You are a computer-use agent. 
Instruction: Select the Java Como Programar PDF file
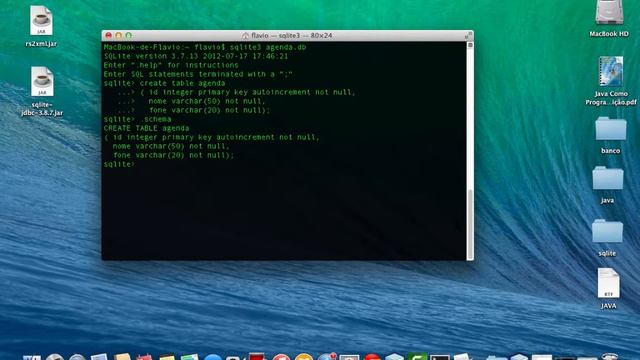tap(611, 72)
